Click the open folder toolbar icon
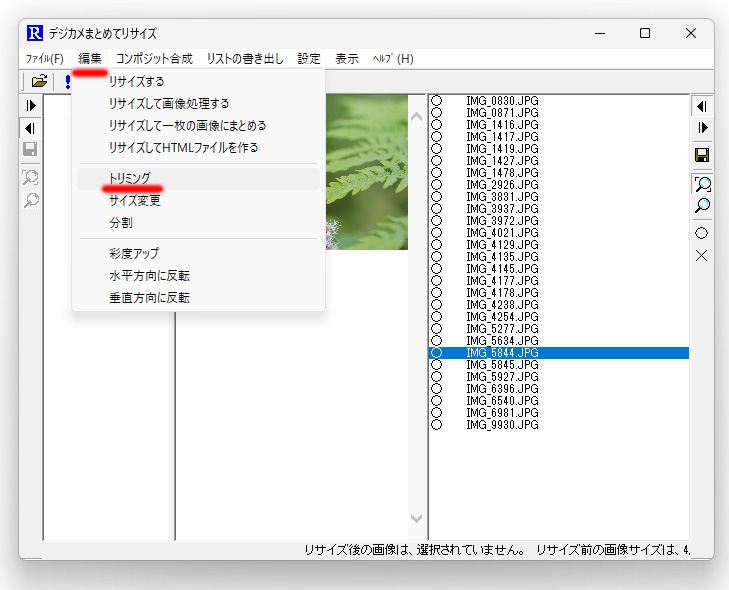 (x=40, y=81)
